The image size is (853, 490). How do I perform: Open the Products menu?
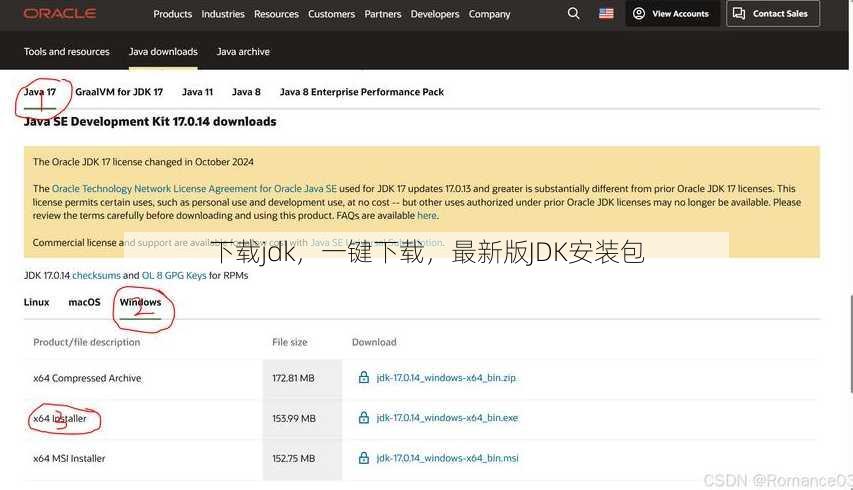tap(172, 14)
